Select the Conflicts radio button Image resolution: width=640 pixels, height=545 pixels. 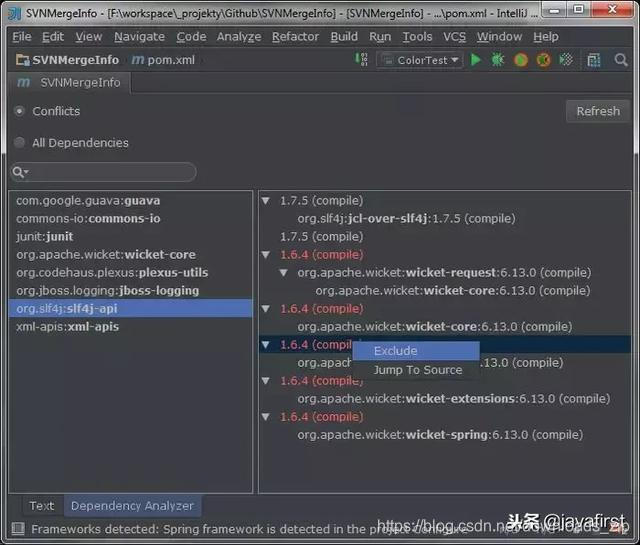[x=19, y=111]
